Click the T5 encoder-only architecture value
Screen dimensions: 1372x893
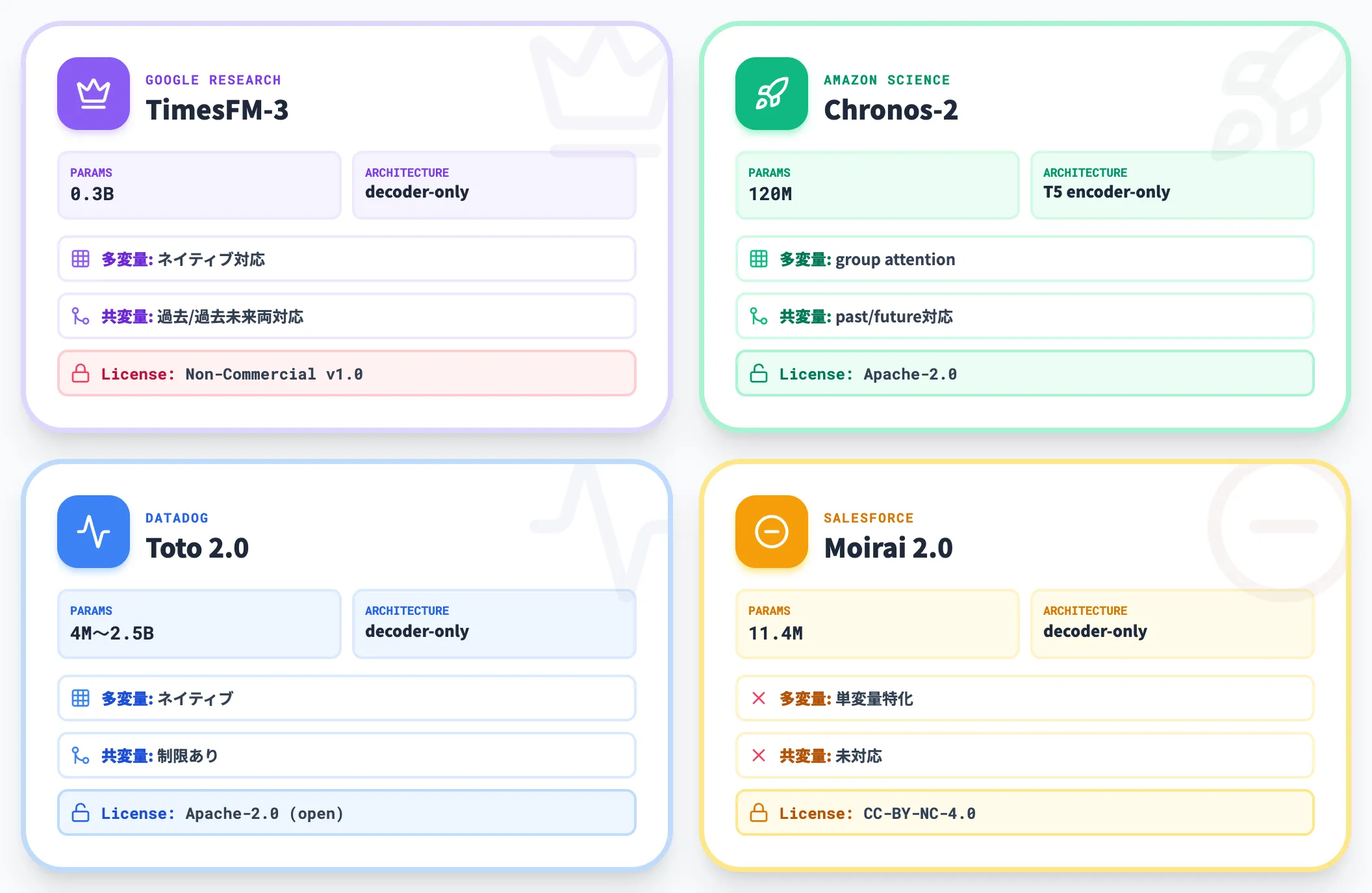pyautogui.click(x=1106, y=192)
